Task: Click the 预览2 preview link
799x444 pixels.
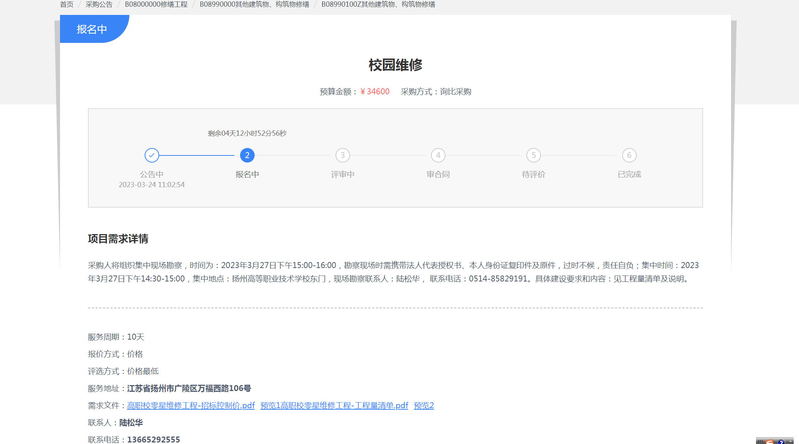Action: click(x=424, y=405)
